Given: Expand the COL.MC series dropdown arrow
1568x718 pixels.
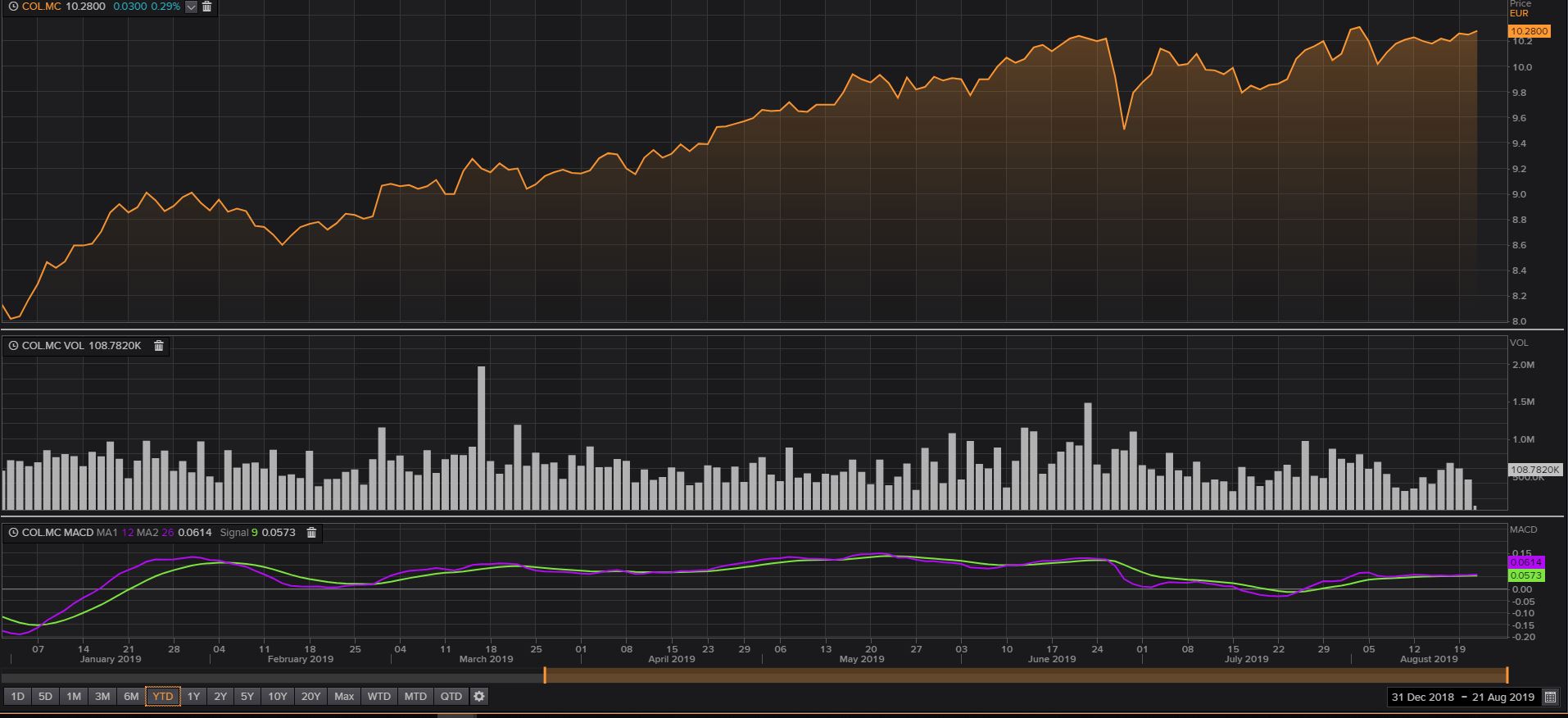Looking at the screenshot, I should 191,7.
